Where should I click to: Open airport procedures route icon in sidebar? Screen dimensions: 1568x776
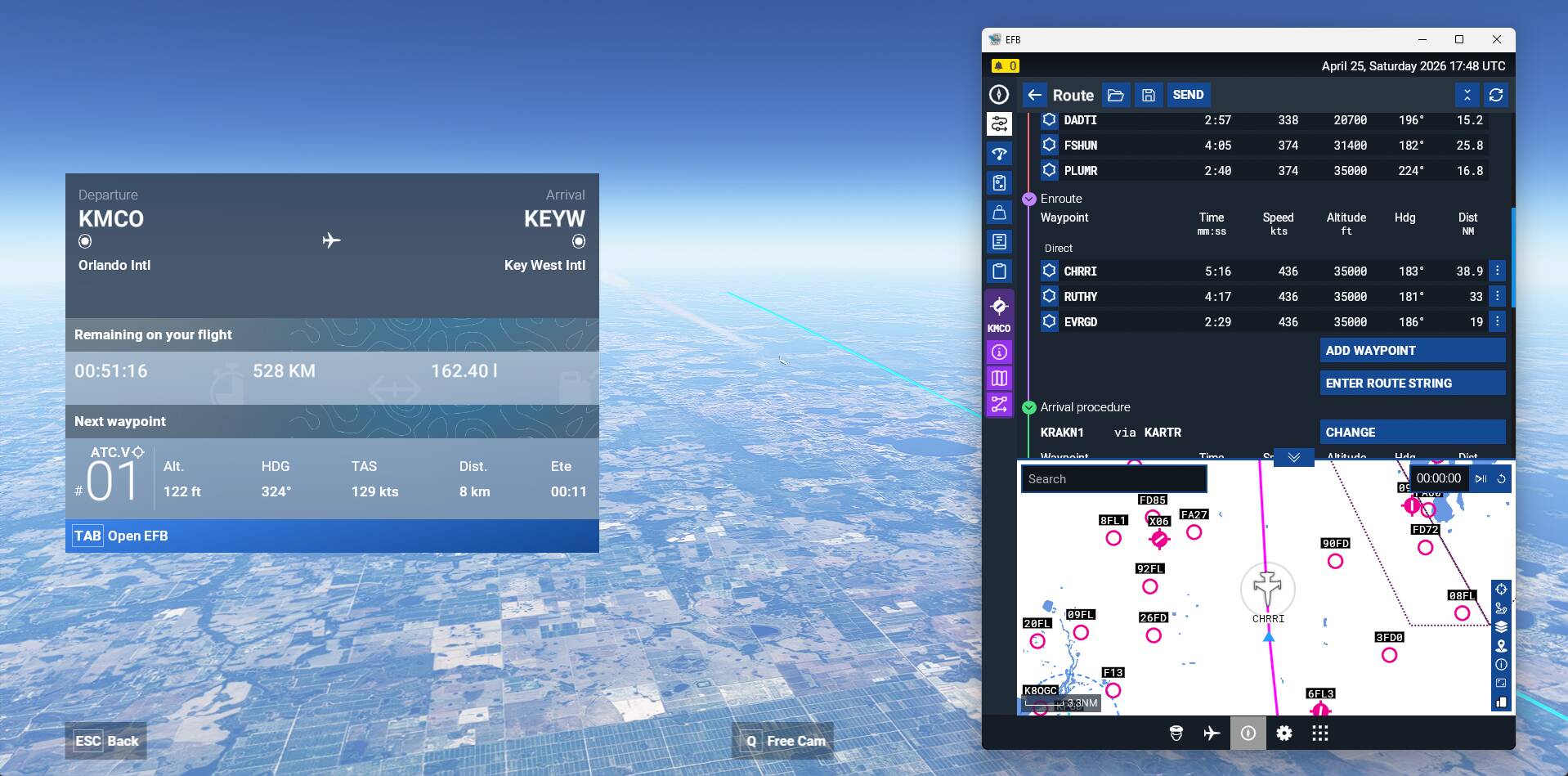999,405
